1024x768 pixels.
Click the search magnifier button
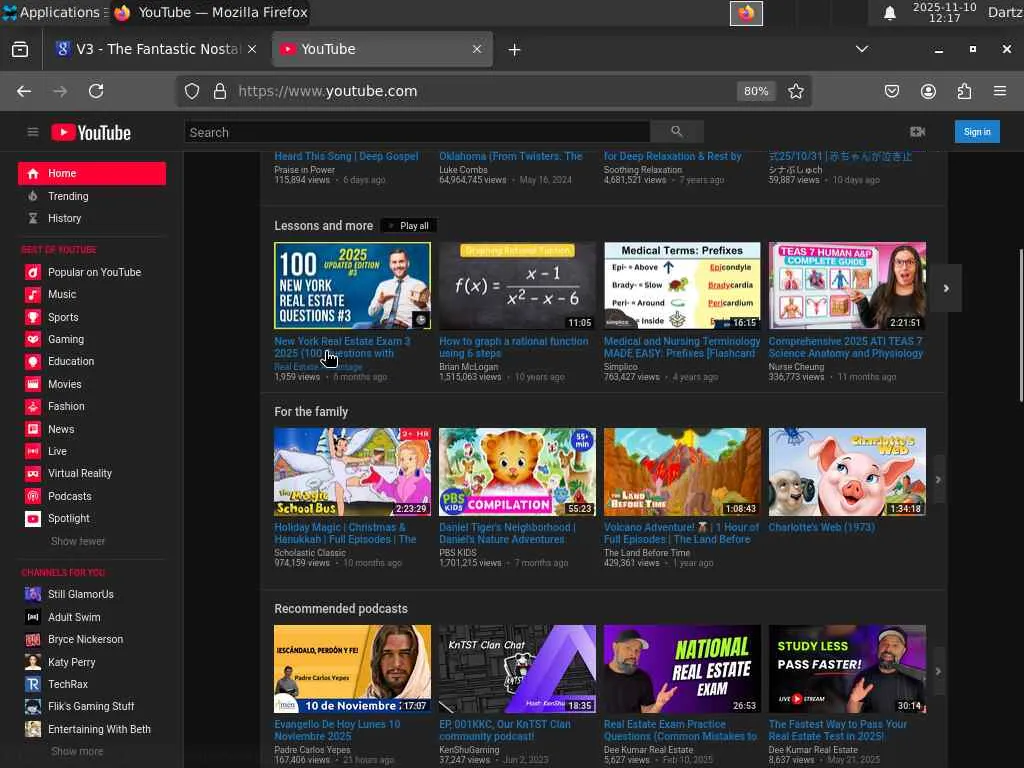click(677, 132)
